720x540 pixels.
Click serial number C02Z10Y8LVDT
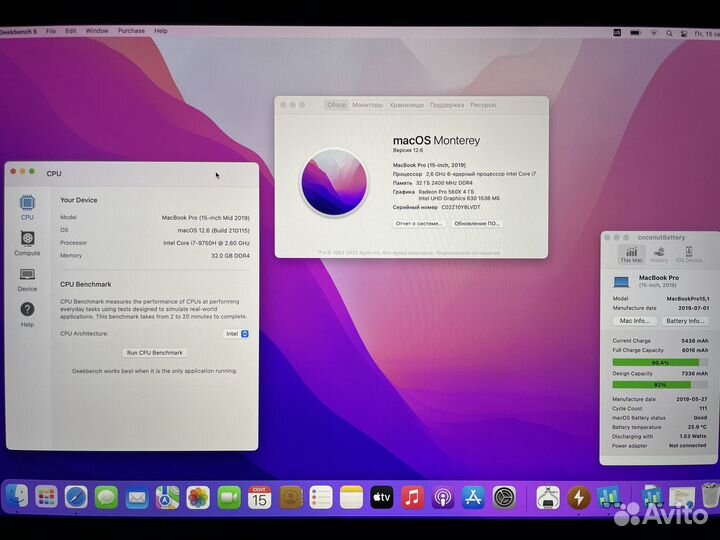(461, 208)
